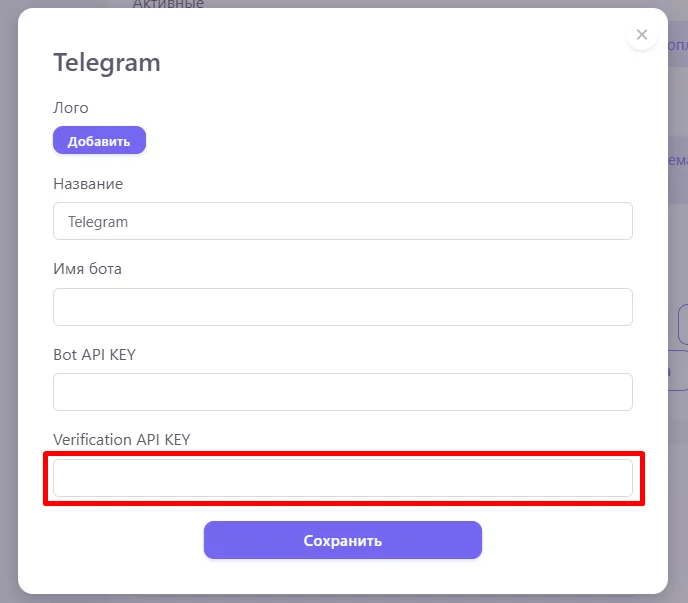Click the Имя бота label text
The image size is (688, 603).
(x=88, y=269)
